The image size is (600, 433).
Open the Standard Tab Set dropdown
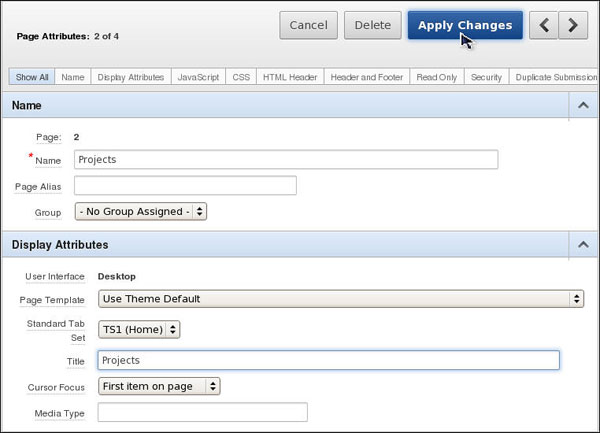click(x=139, y=329)
